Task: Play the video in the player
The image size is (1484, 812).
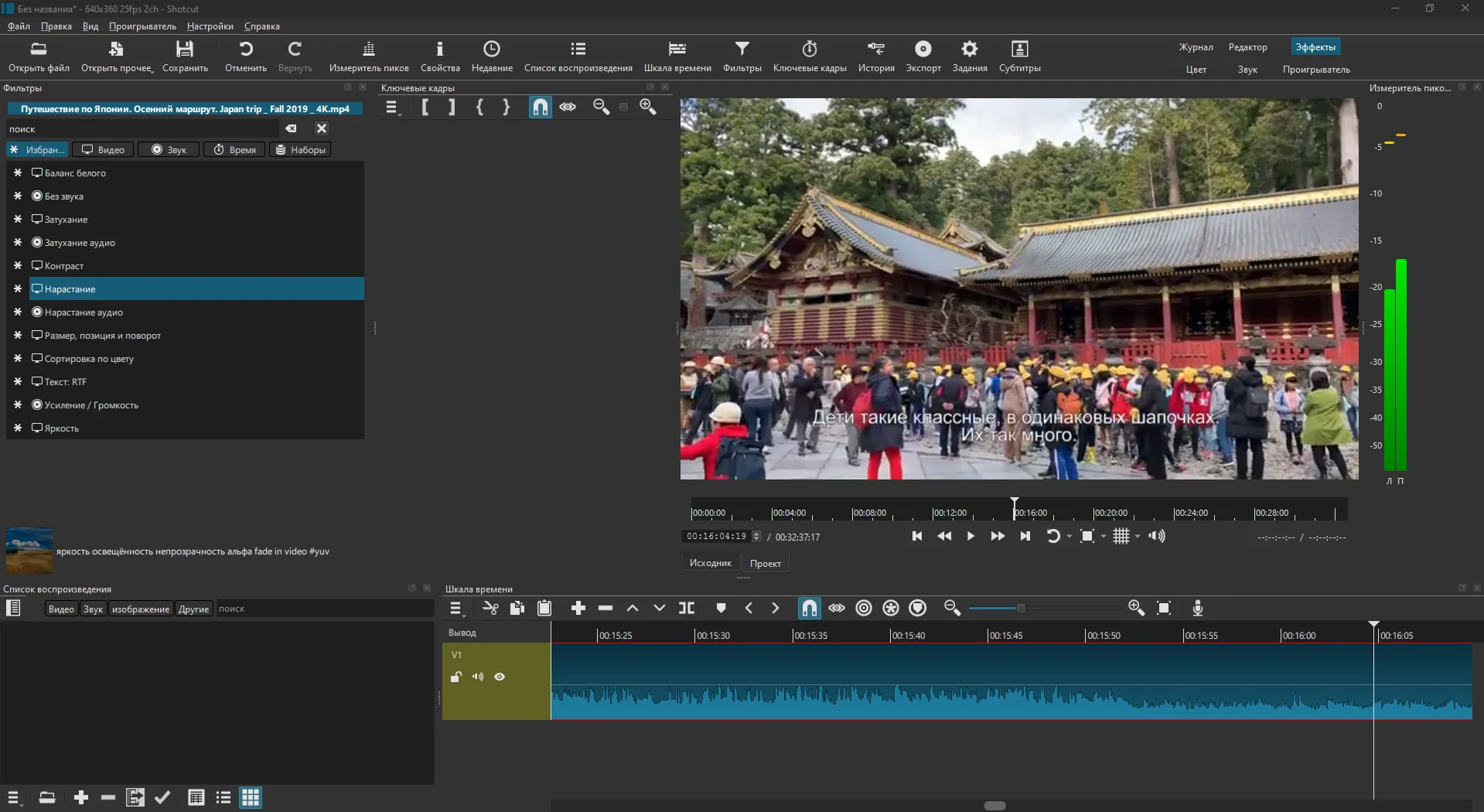Action: pos(971,537)
